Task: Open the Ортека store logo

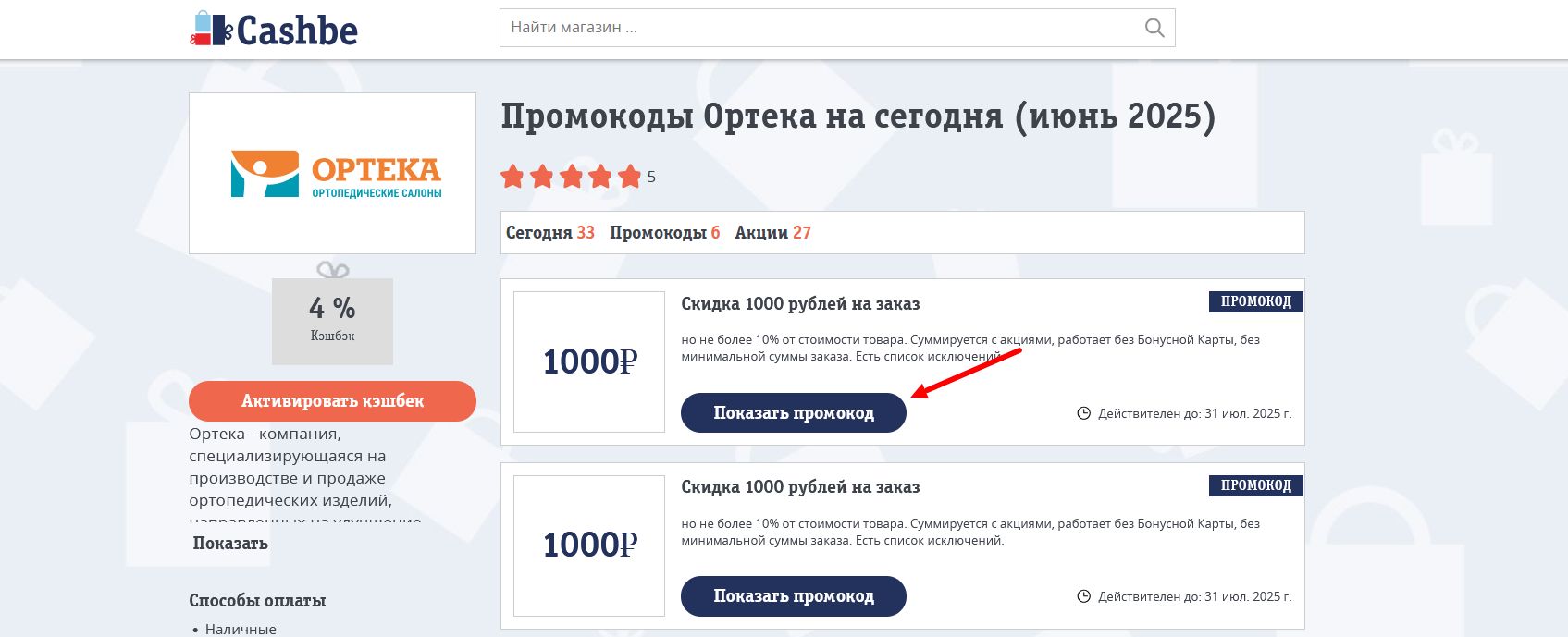Action: [332, 173]
